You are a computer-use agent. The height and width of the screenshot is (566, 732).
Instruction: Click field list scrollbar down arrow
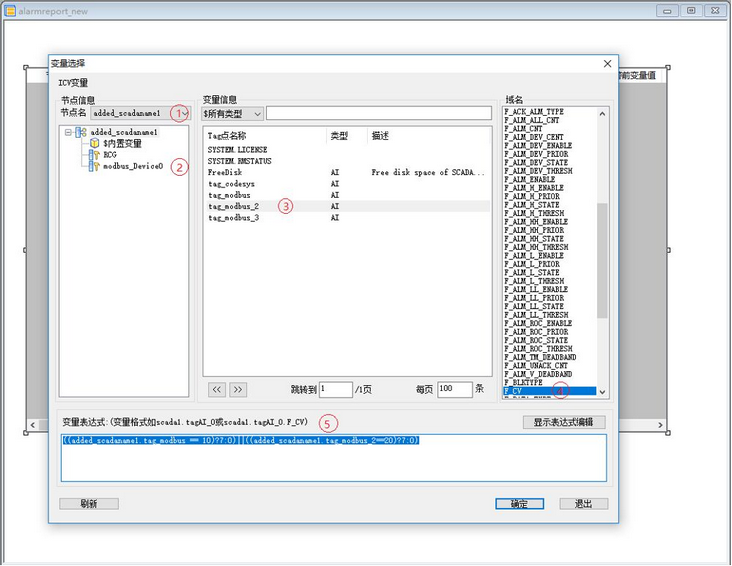(x=602, y=392)
